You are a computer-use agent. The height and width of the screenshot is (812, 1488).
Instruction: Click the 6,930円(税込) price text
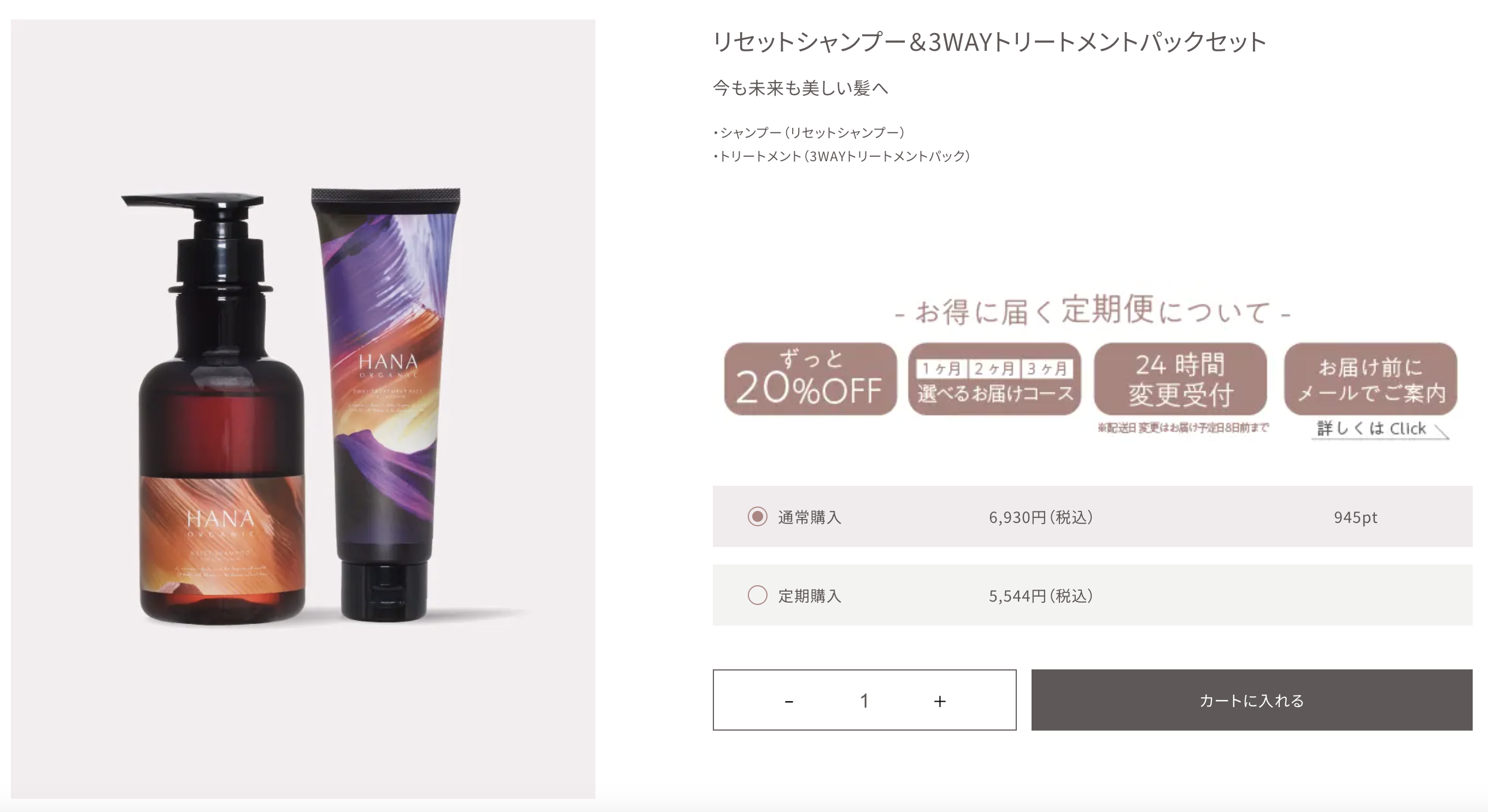[1041, 517]
